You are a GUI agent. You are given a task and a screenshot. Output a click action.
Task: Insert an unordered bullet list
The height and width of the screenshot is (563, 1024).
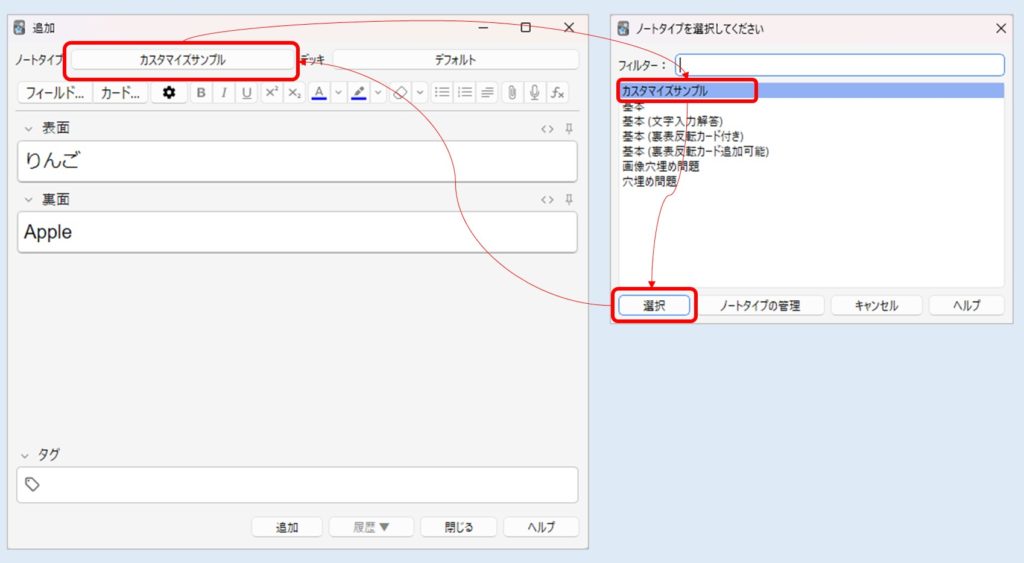click(442, 93)
